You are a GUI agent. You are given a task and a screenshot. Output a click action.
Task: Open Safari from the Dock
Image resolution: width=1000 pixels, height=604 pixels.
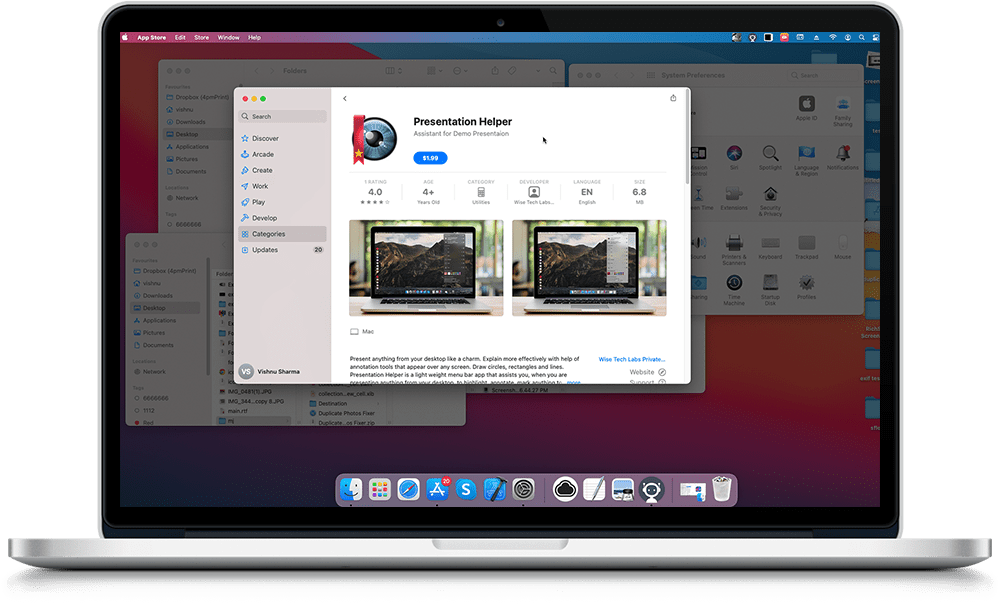point(408,489)
